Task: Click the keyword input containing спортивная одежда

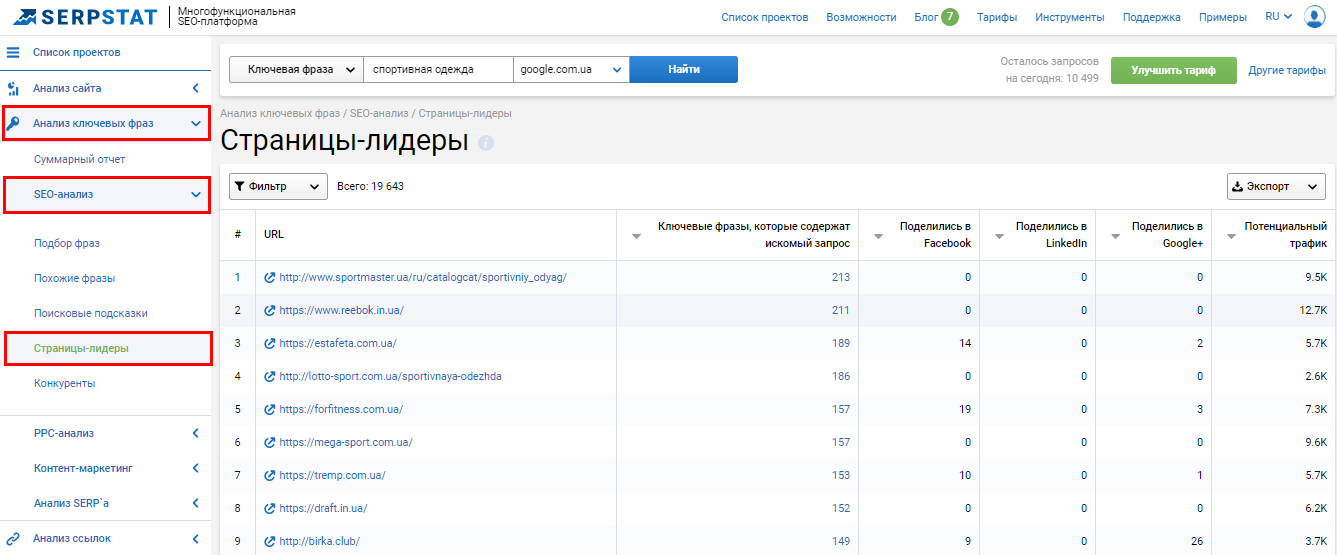Action: [x=438, y=70]
